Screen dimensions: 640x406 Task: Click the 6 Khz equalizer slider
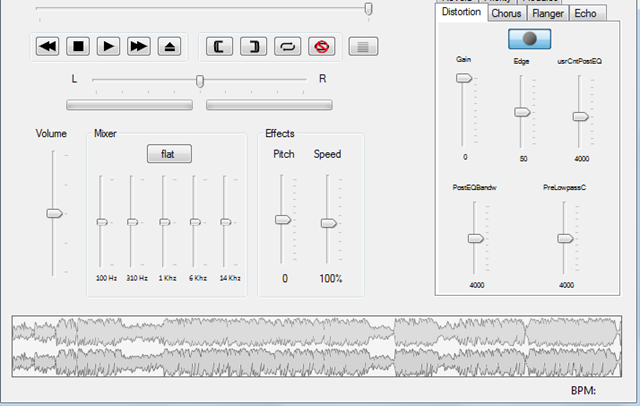coord(195,222)
